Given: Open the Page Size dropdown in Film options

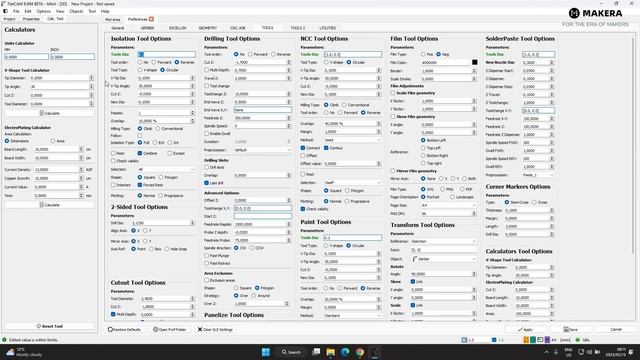Looking at the screenshot, I should click(x=449, y=205).
